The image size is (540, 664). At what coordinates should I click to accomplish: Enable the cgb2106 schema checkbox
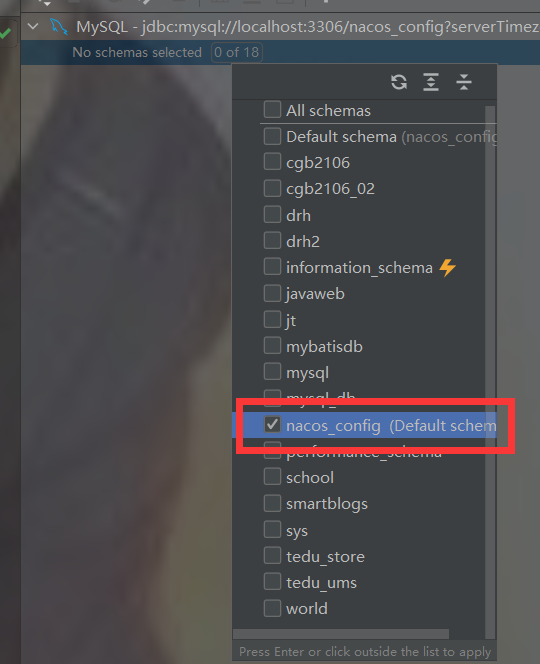click(272, 162)
